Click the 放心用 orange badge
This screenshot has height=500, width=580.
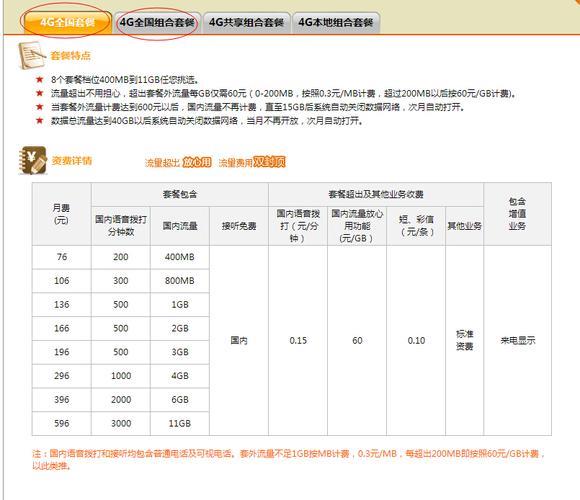197,162
